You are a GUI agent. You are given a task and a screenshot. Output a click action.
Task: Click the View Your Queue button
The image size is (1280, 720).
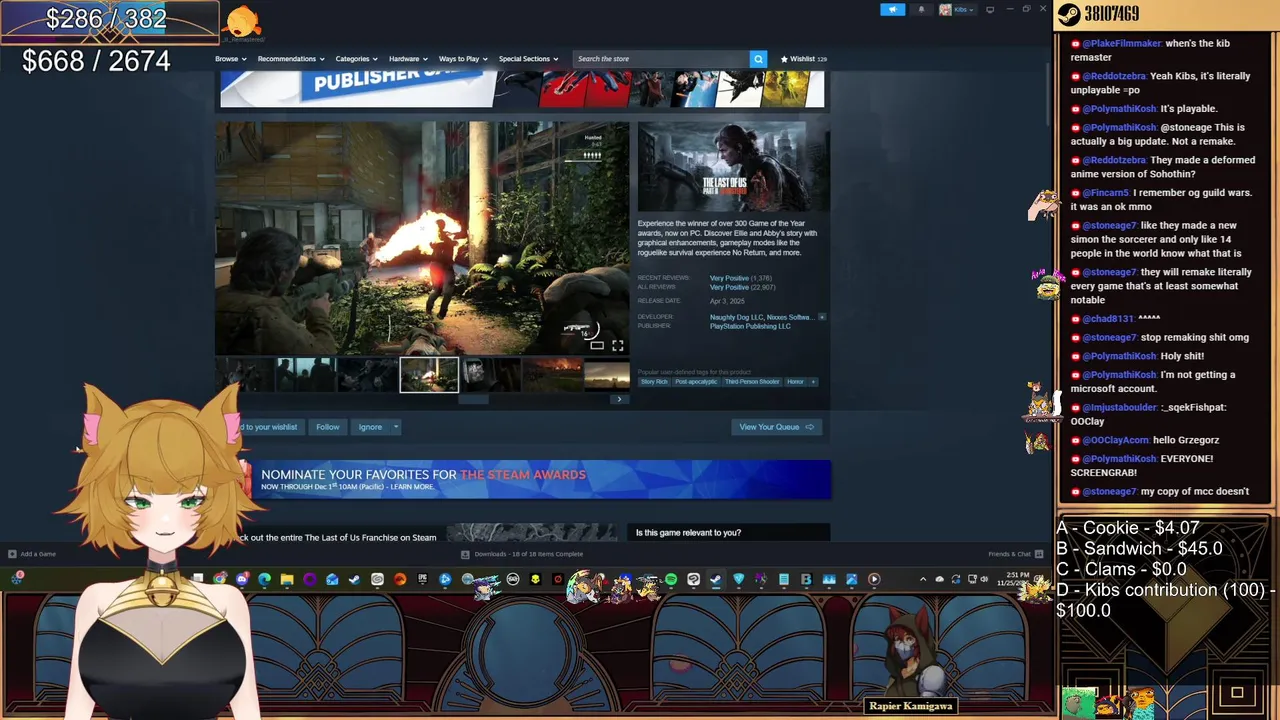pos(777,427)
